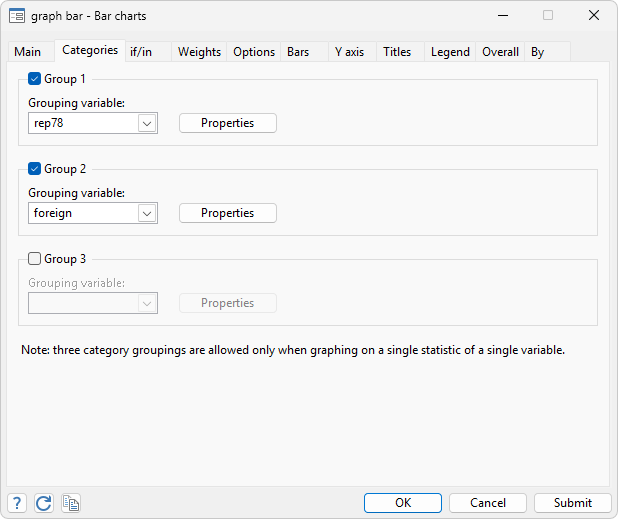Expand the rep78 grouping variable dropdown
Image resolution: width=618 pixels, height=519 pixels.
[146, 123]
